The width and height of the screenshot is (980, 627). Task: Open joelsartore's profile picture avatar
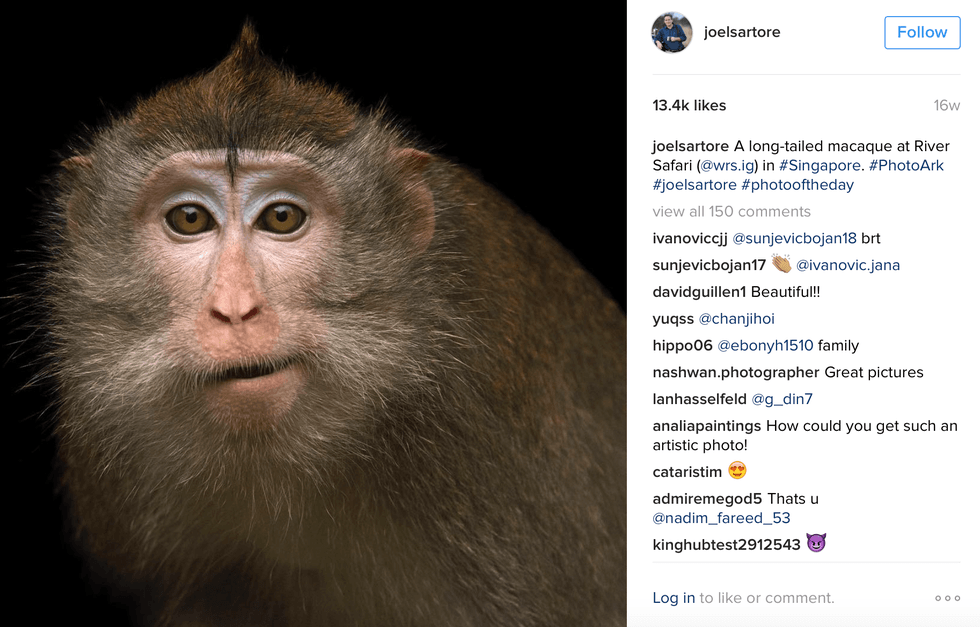672,32
